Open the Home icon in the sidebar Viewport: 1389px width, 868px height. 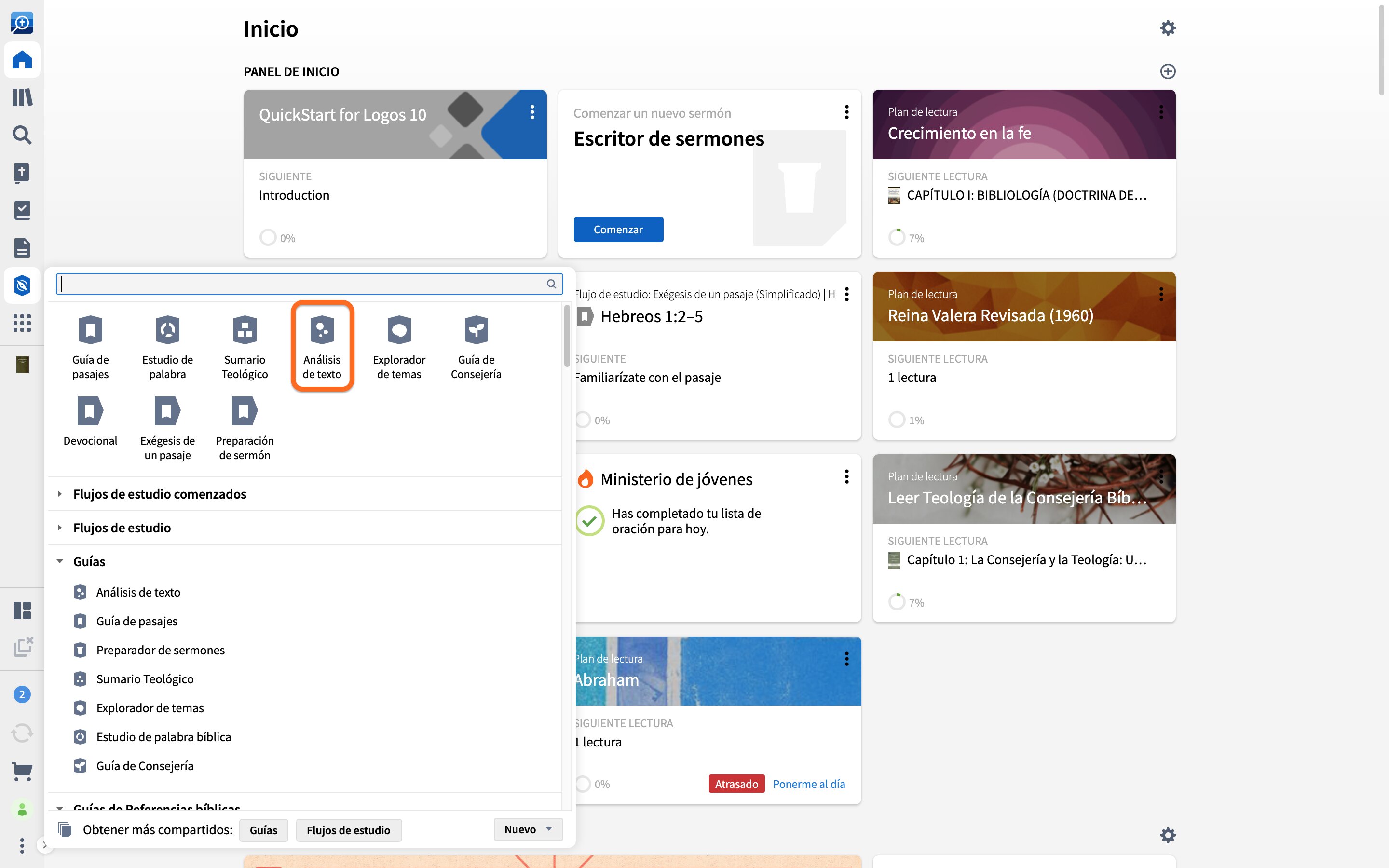(x=22, y=60)
